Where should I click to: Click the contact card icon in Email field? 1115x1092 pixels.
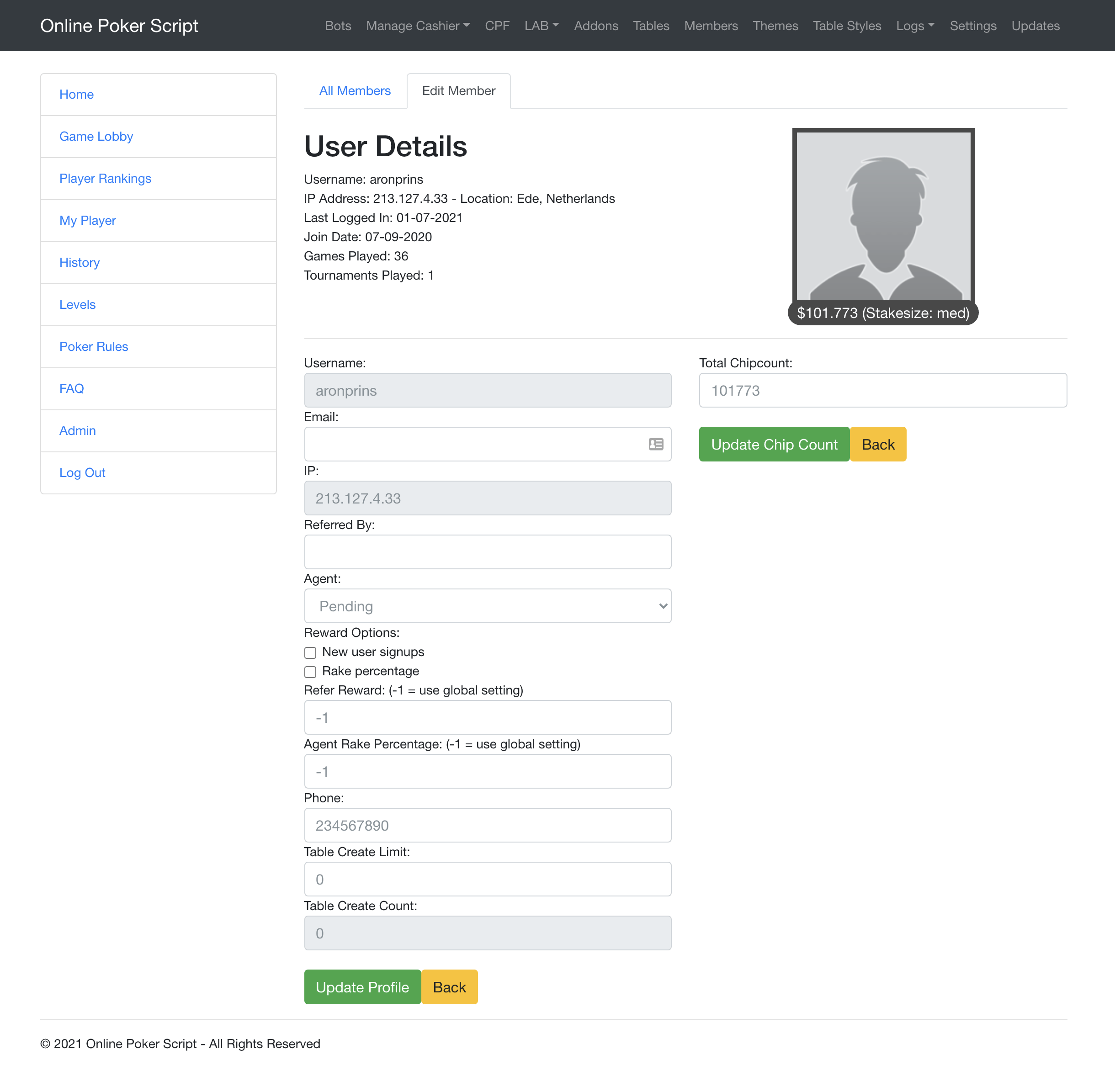coord(656,444)
